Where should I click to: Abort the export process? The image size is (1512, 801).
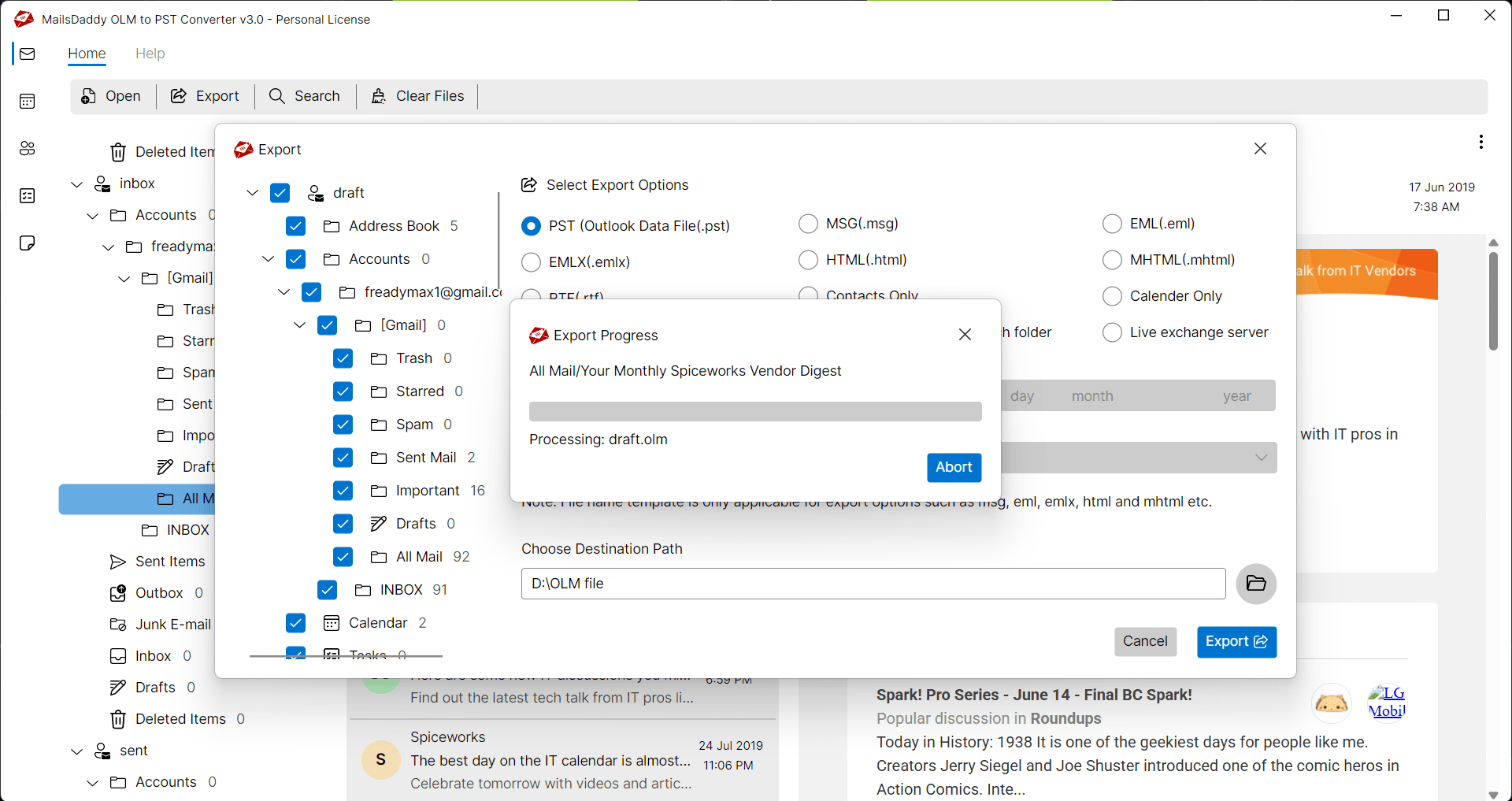[954, 468]
